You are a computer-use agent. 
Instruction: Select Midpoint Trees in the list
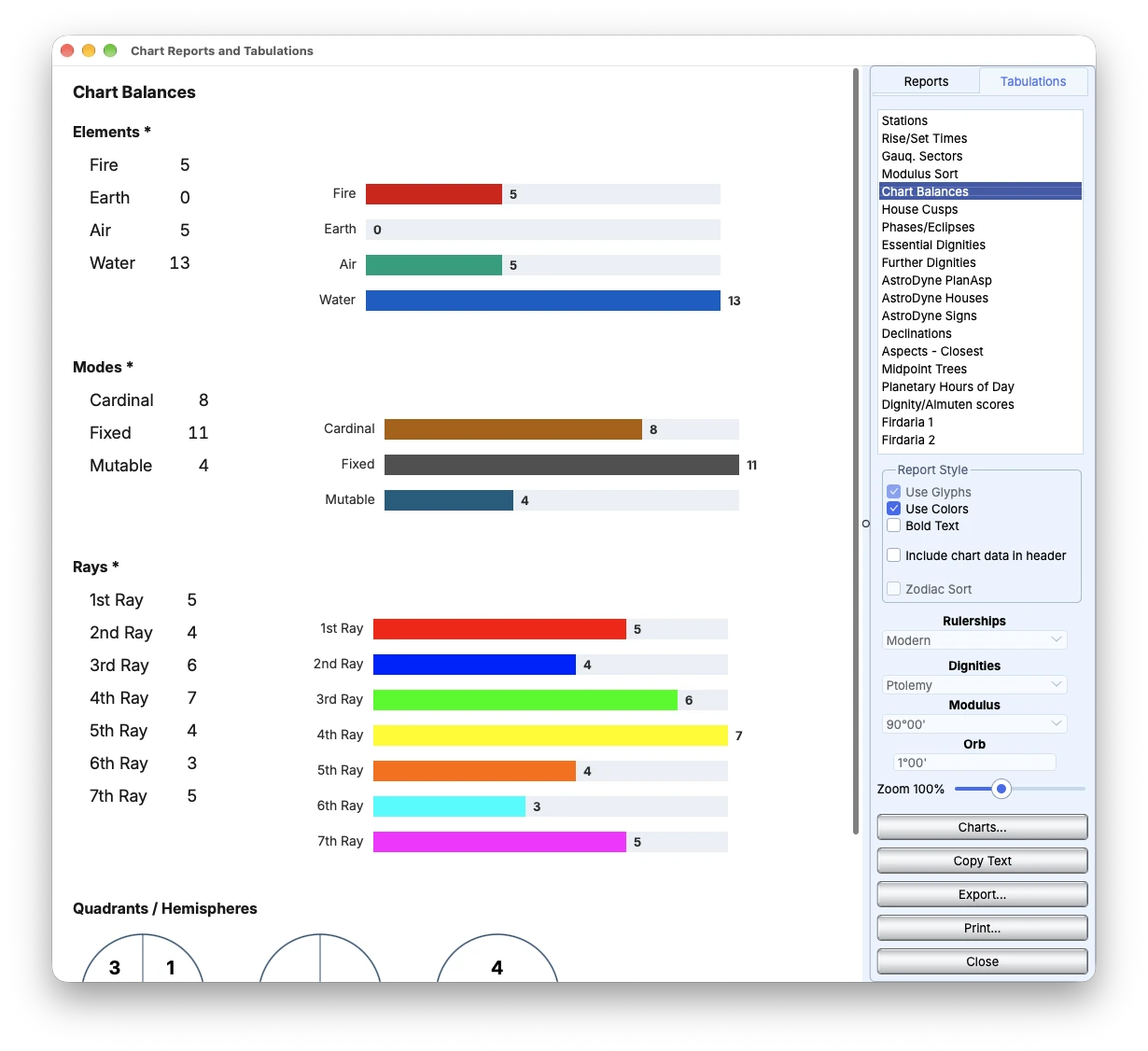tap(981, 369)
